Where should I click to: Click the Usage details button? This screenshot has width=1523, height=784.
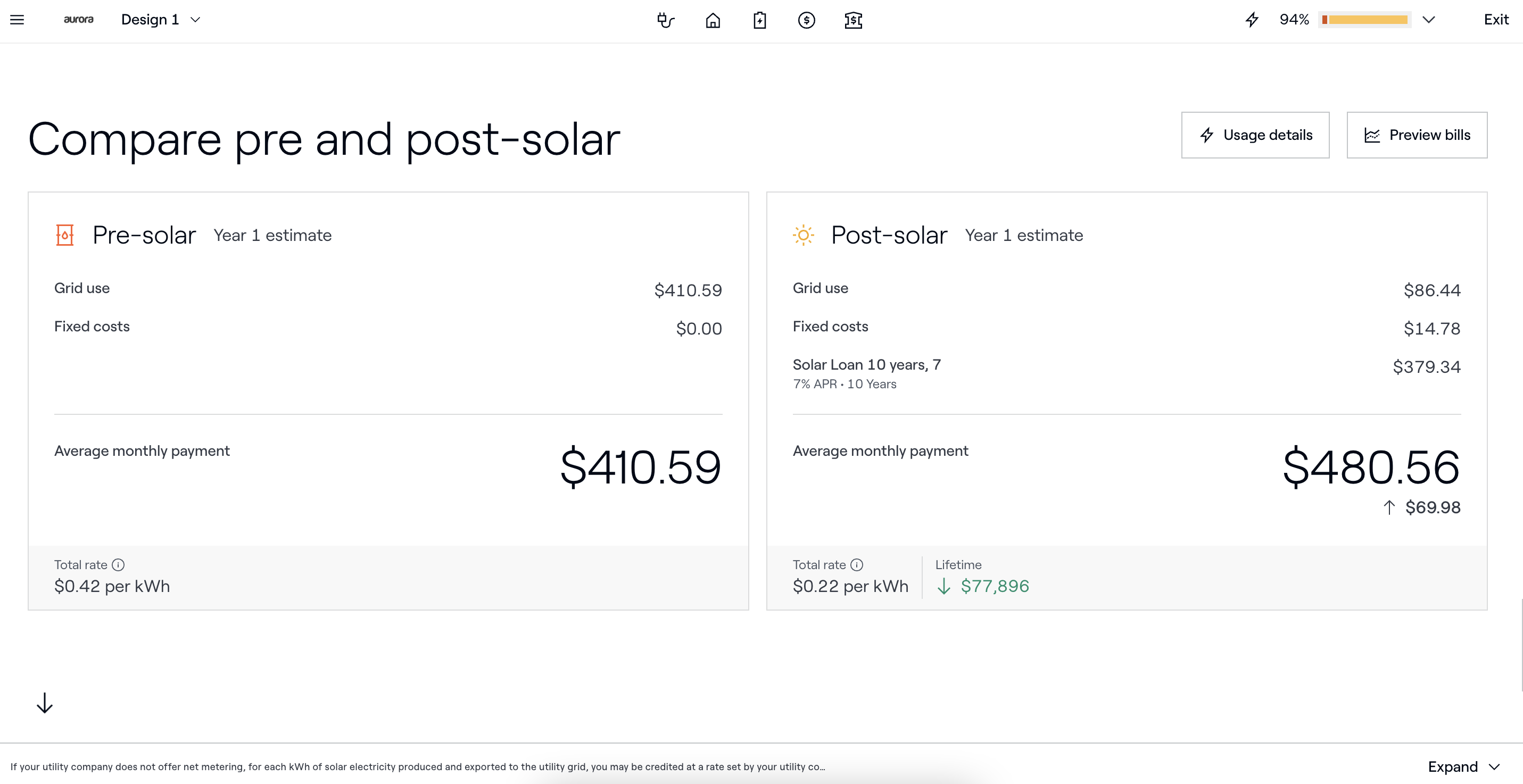pos(1255,135)
